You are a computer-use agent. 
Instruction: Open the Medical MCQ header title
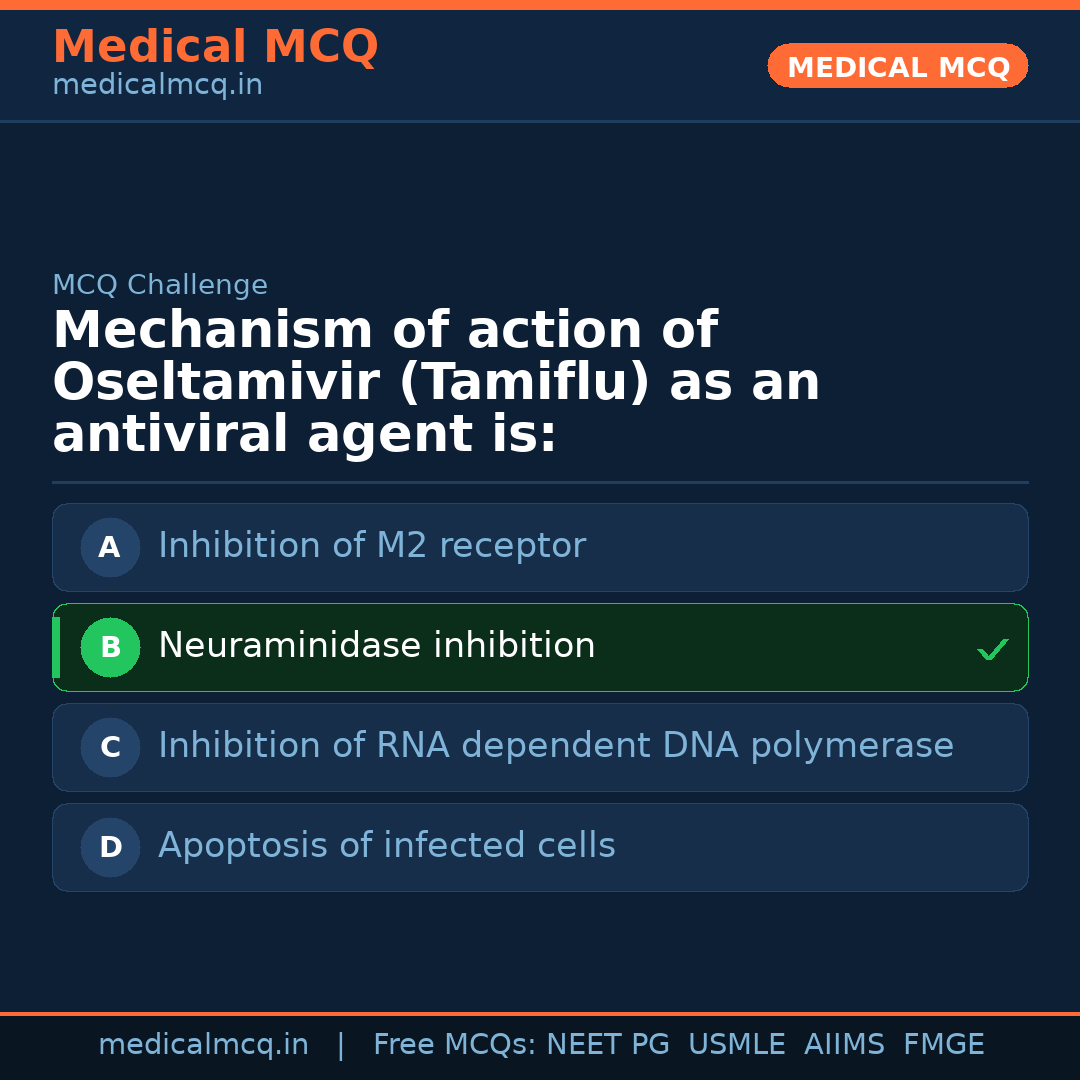tap(216, 46)
